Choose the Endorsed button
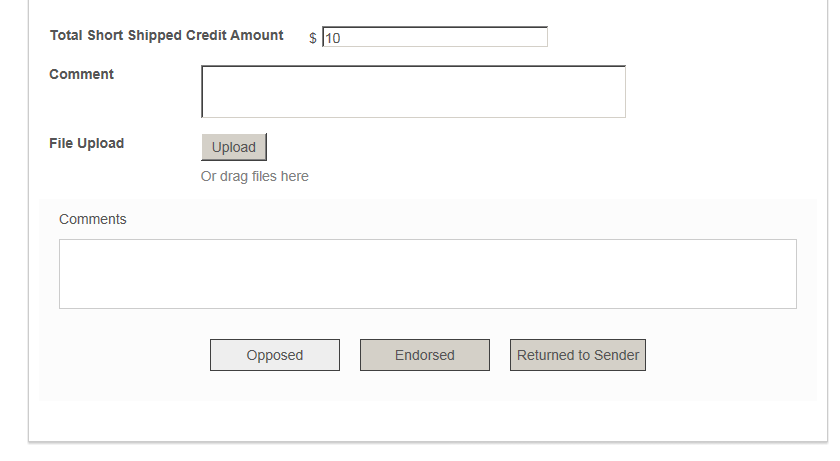This screenshot has width=840, height=461. [x=425, y=355]
